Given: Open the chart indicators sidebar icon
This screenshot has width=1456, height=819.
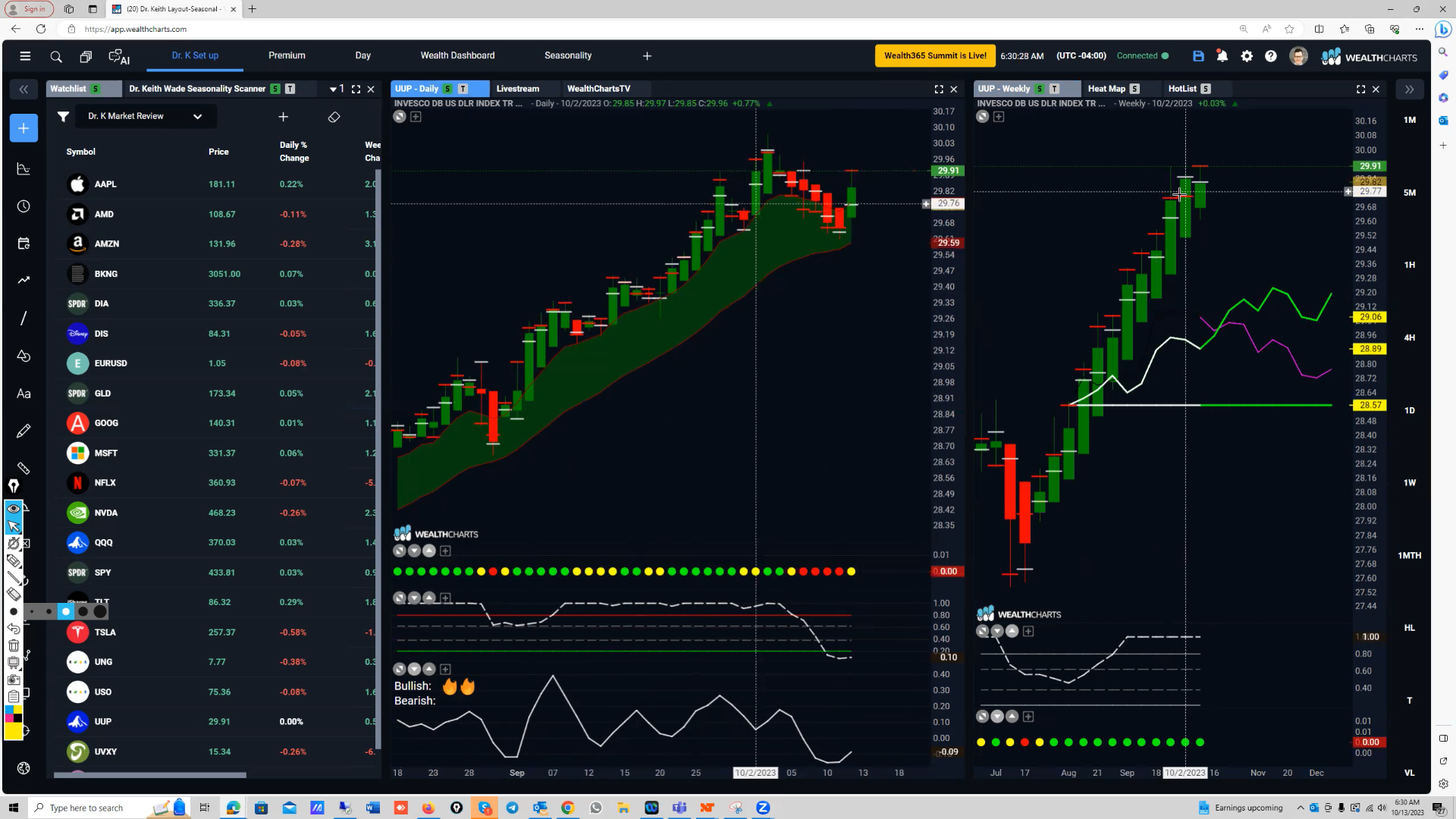Looking at the screenshot, I should point(24,169).
